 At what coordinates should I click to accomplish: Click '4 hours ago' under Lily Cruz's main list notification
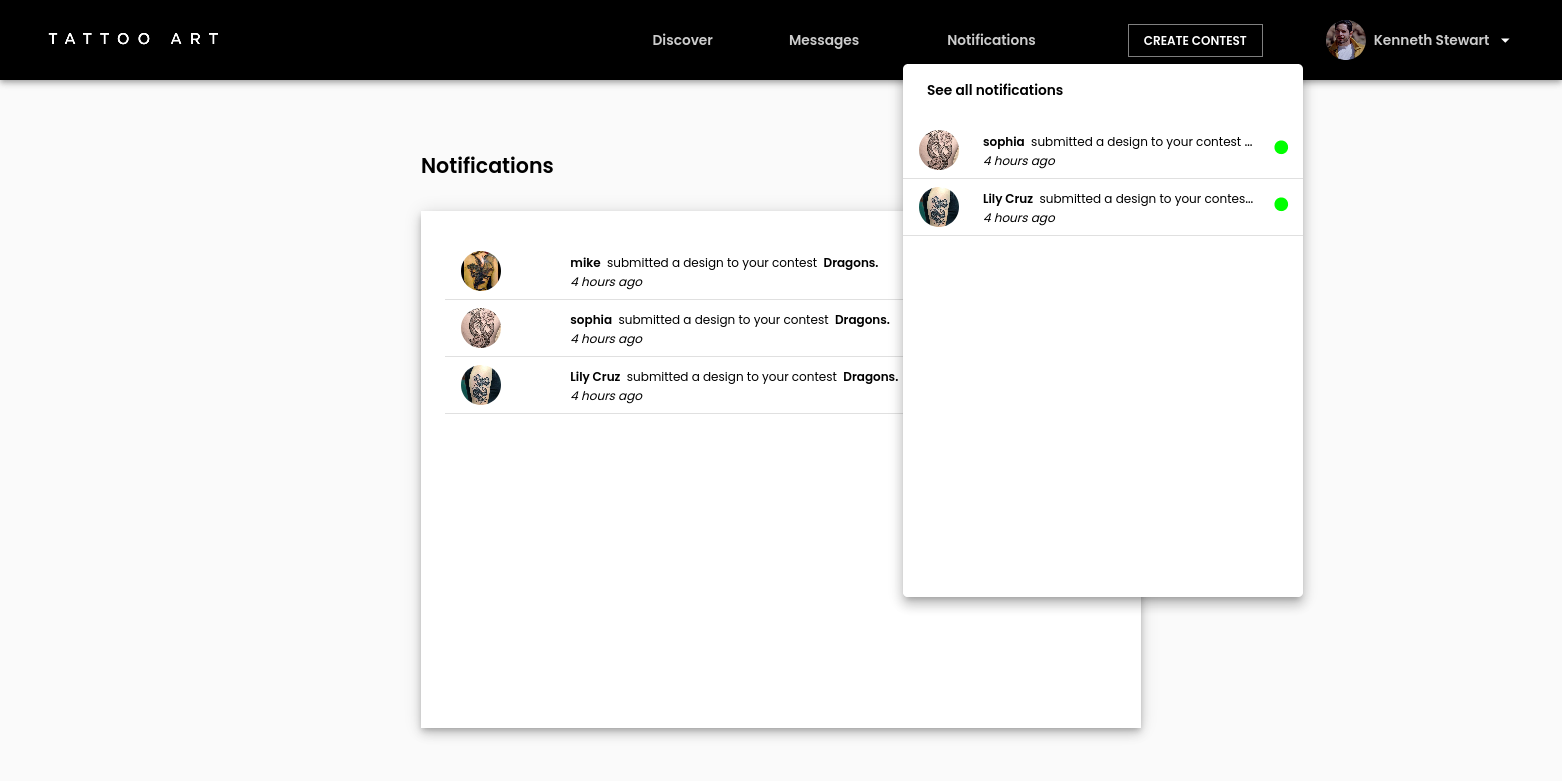point(606,396)
